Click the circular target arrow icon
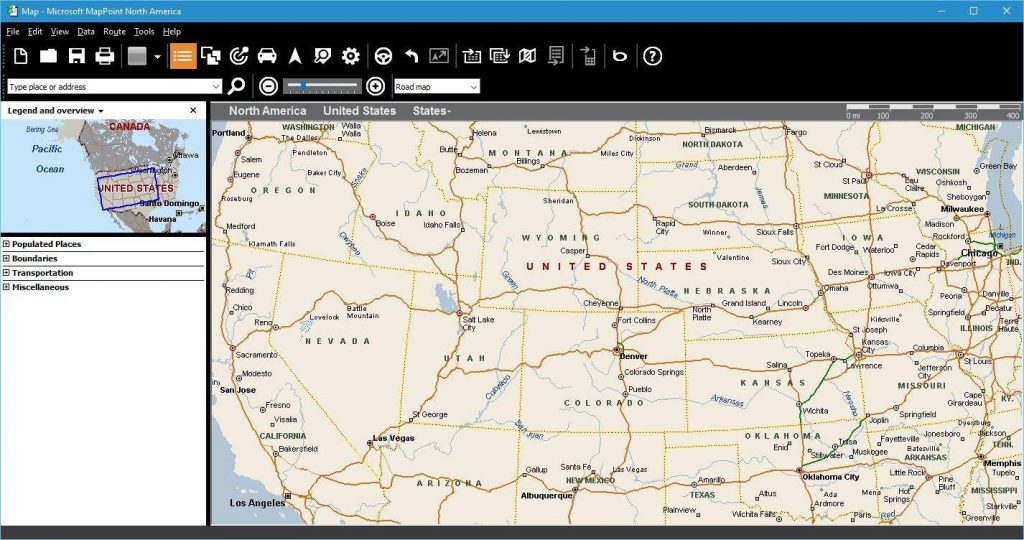 click(x=239, y=56)
